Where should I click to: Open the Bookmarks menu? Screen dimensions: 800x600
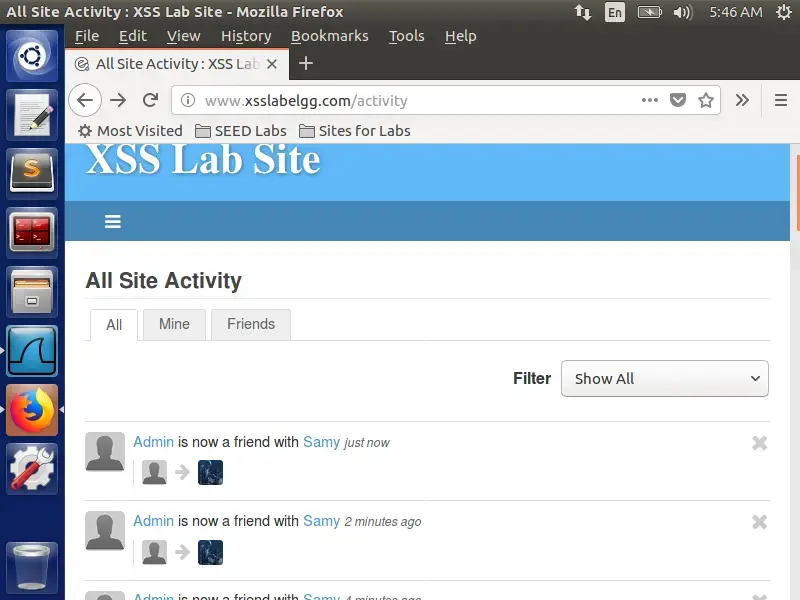tap(330, 36)
